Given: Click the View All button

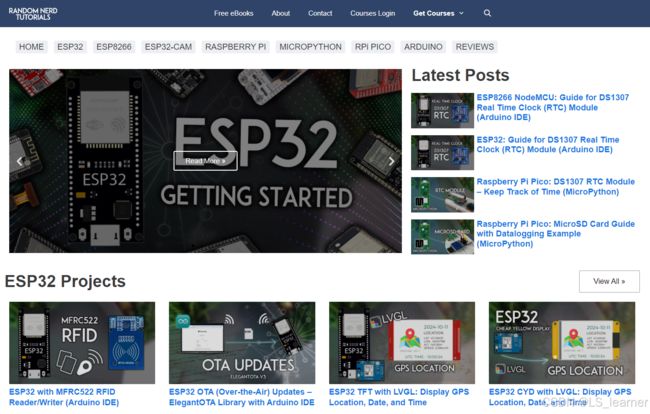Looking at the screenshot, I should [x=609, y=281].
